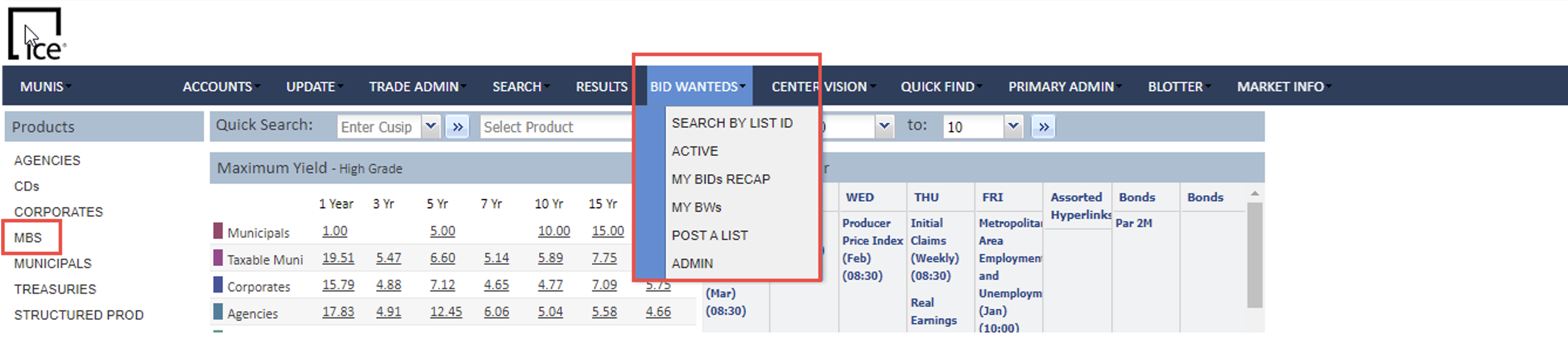Open Real Earnings event under THU

pos(933,312)
